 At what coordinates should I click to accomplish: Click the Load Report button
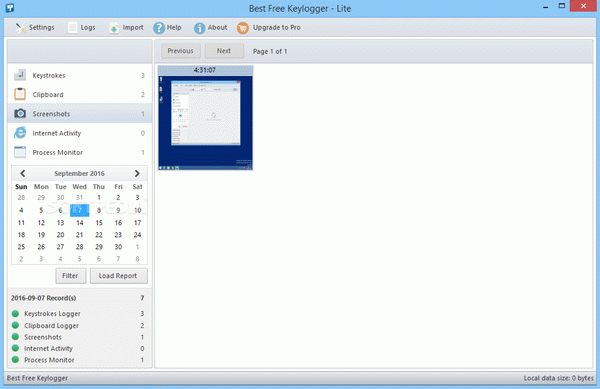point(118,276)
